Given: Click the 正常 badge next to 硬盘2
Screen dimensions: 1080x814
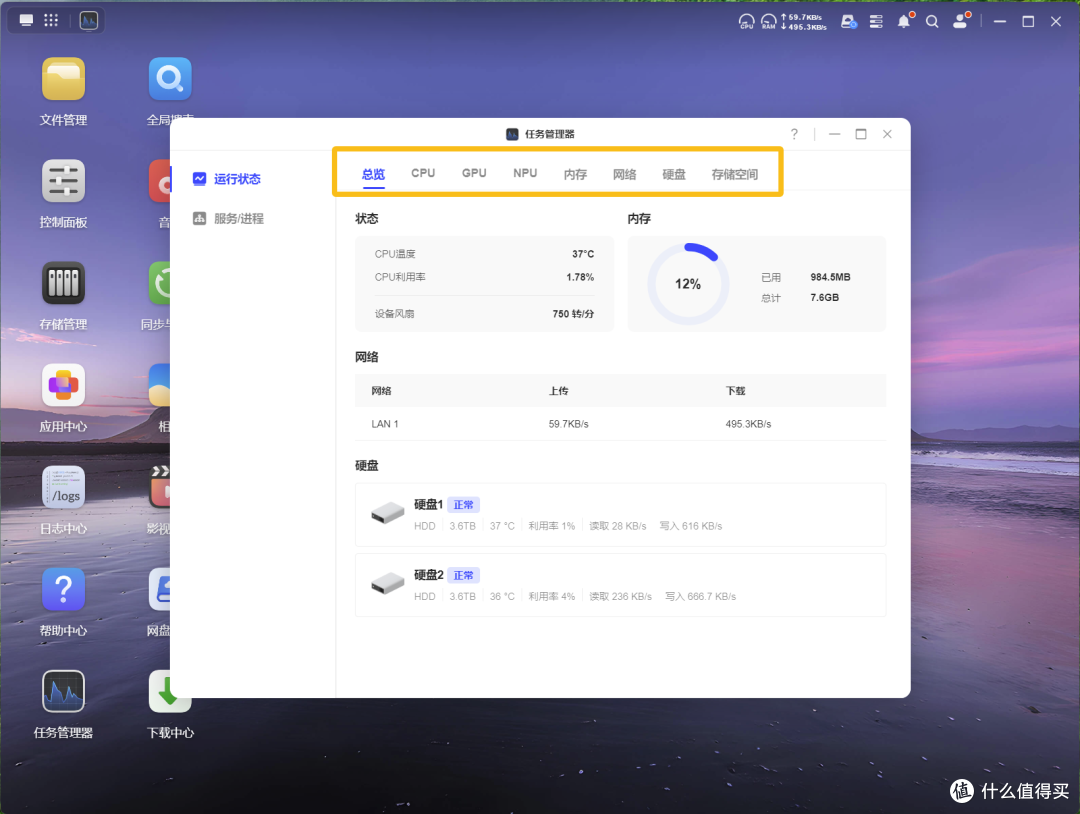Looking at the screenshot, I should coord(464,575).
